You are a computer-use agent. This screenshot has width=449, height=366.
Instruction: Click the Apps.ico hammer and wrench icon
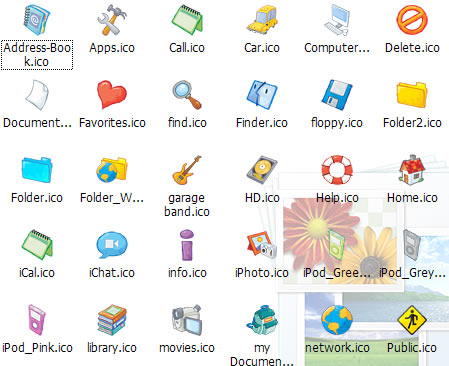coord(112,20)
